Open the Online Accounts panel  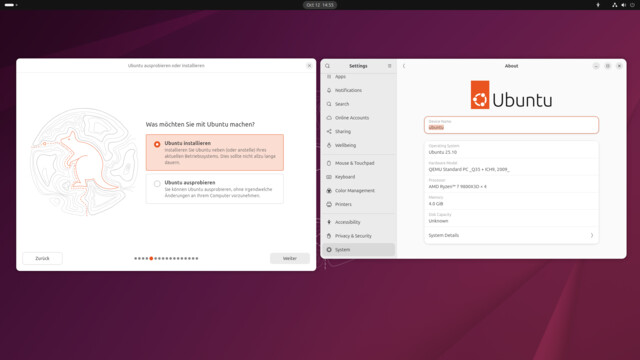tap(358, 118)
